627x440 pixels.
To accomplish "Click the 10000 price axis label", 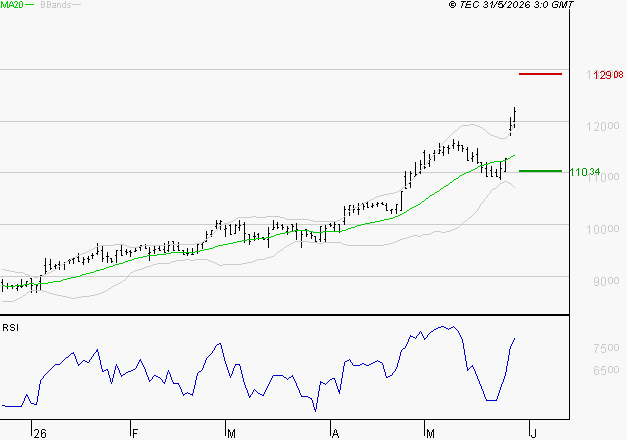I will tap(603, 230).
